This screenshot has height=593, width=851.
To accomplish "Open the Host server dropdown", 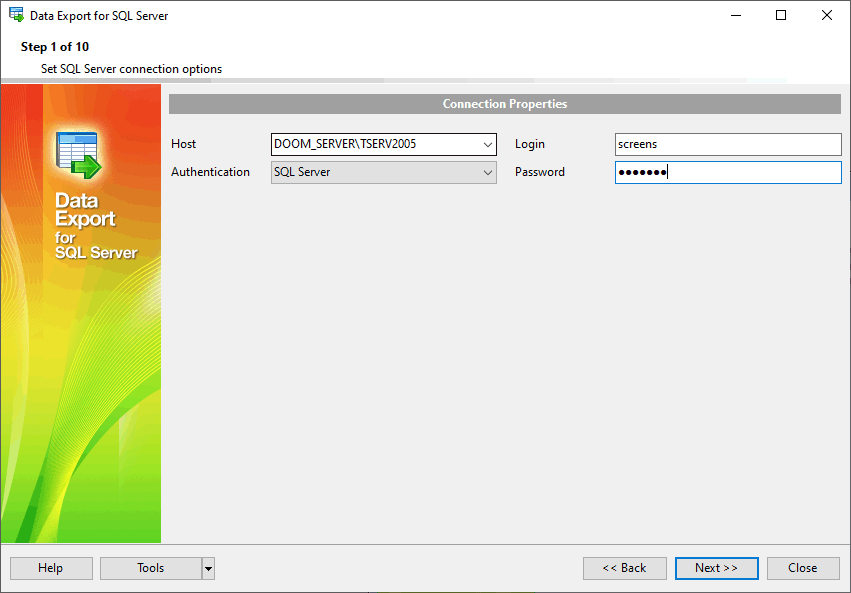I will point(486,144).
